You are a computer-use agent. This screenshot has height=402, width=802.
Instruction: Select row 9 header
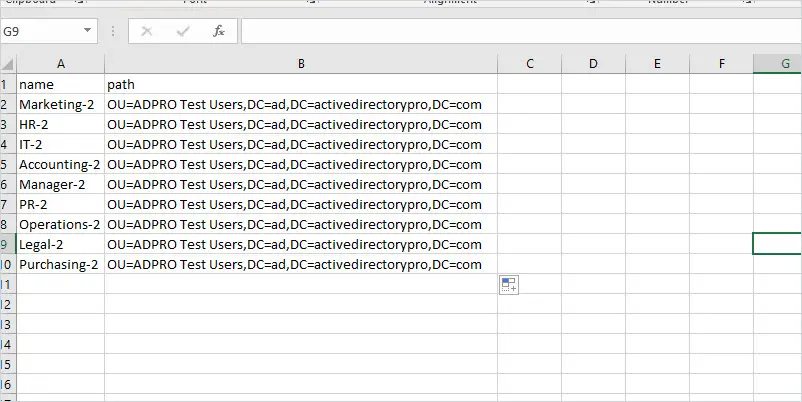pos(8,244)
